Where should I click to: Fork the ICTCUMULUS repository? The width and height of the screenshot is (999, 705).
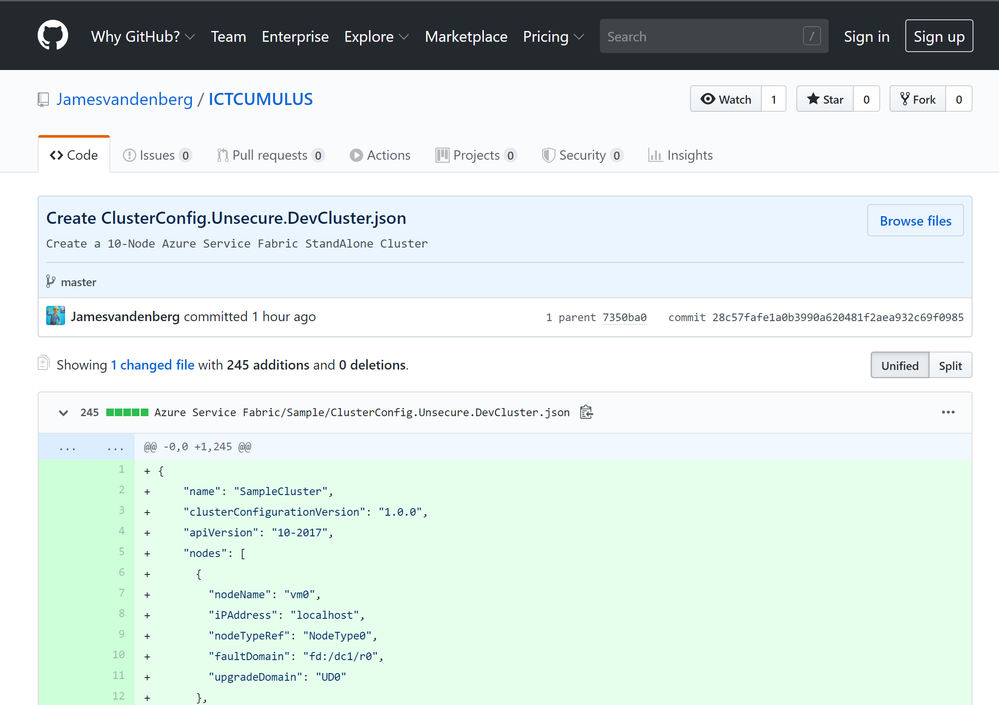[917, 99]
